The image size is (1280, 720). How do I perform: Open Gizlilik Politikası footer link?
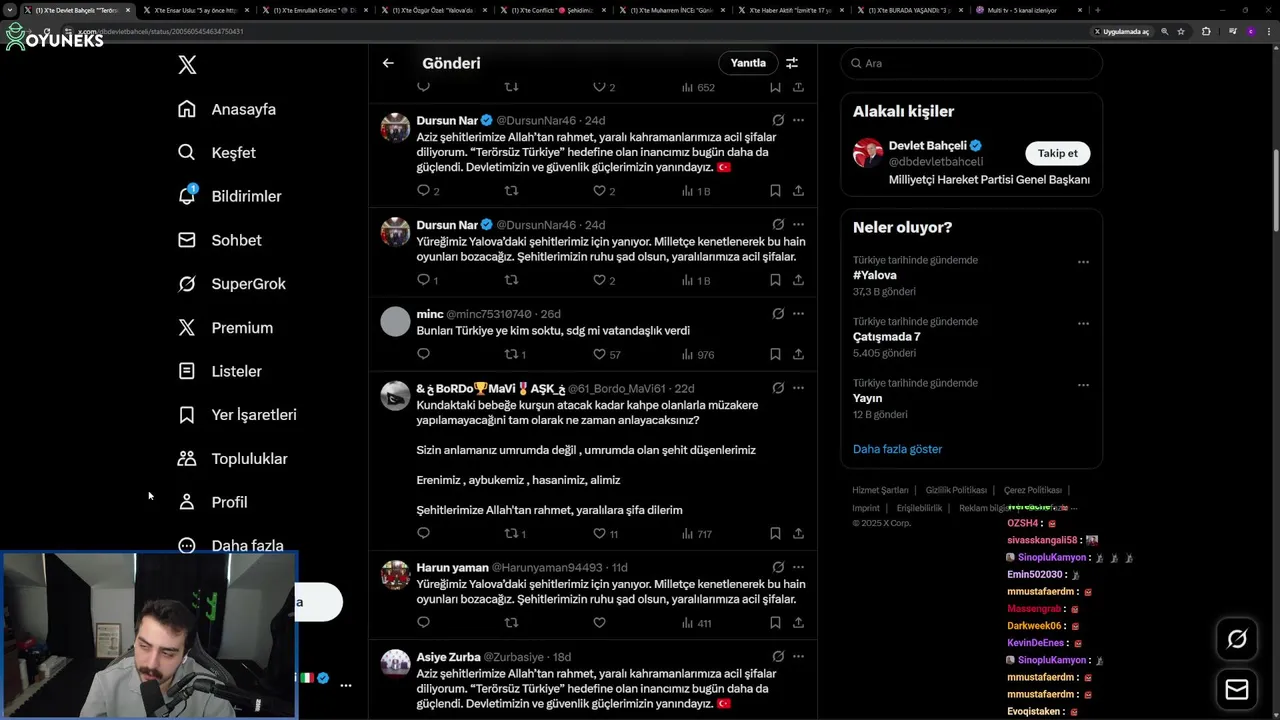point(956,490)
